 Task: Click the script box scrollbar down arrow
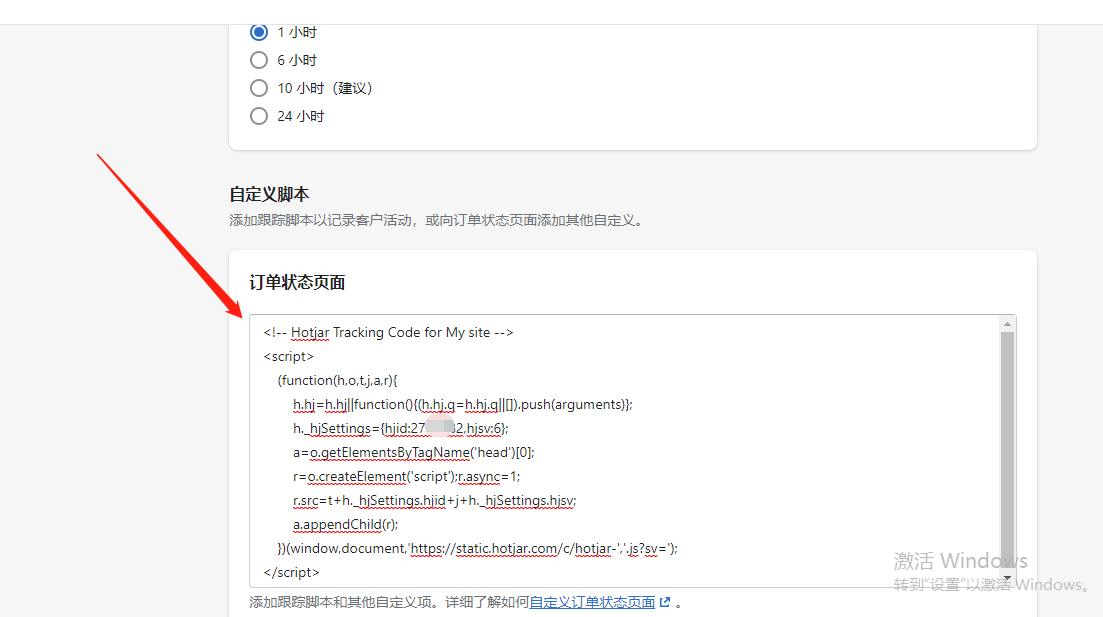click(x=1007, y=578)
